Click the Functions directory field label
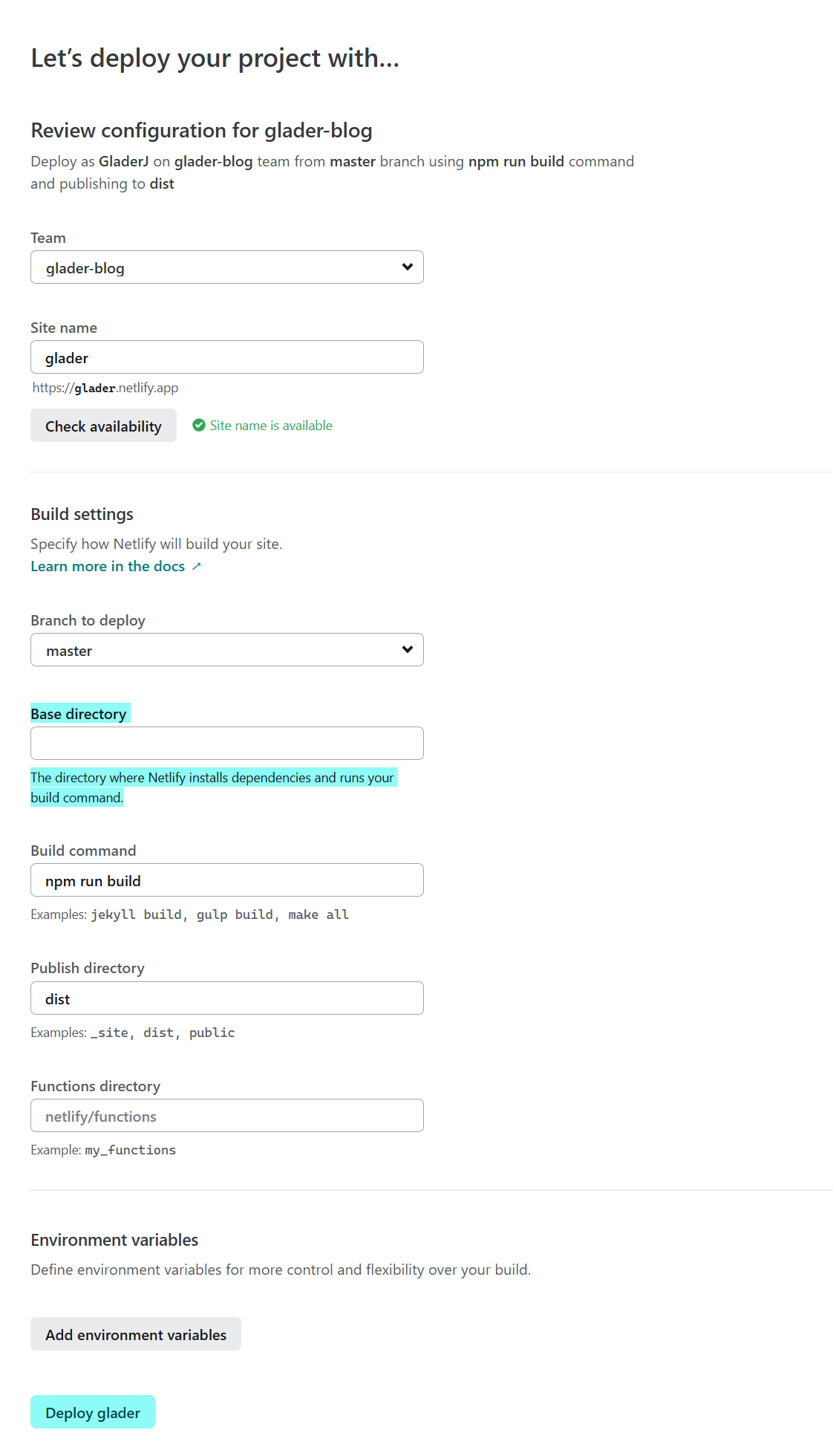Viewport: 833px width, 1456px height. (x=95, y=1086)
